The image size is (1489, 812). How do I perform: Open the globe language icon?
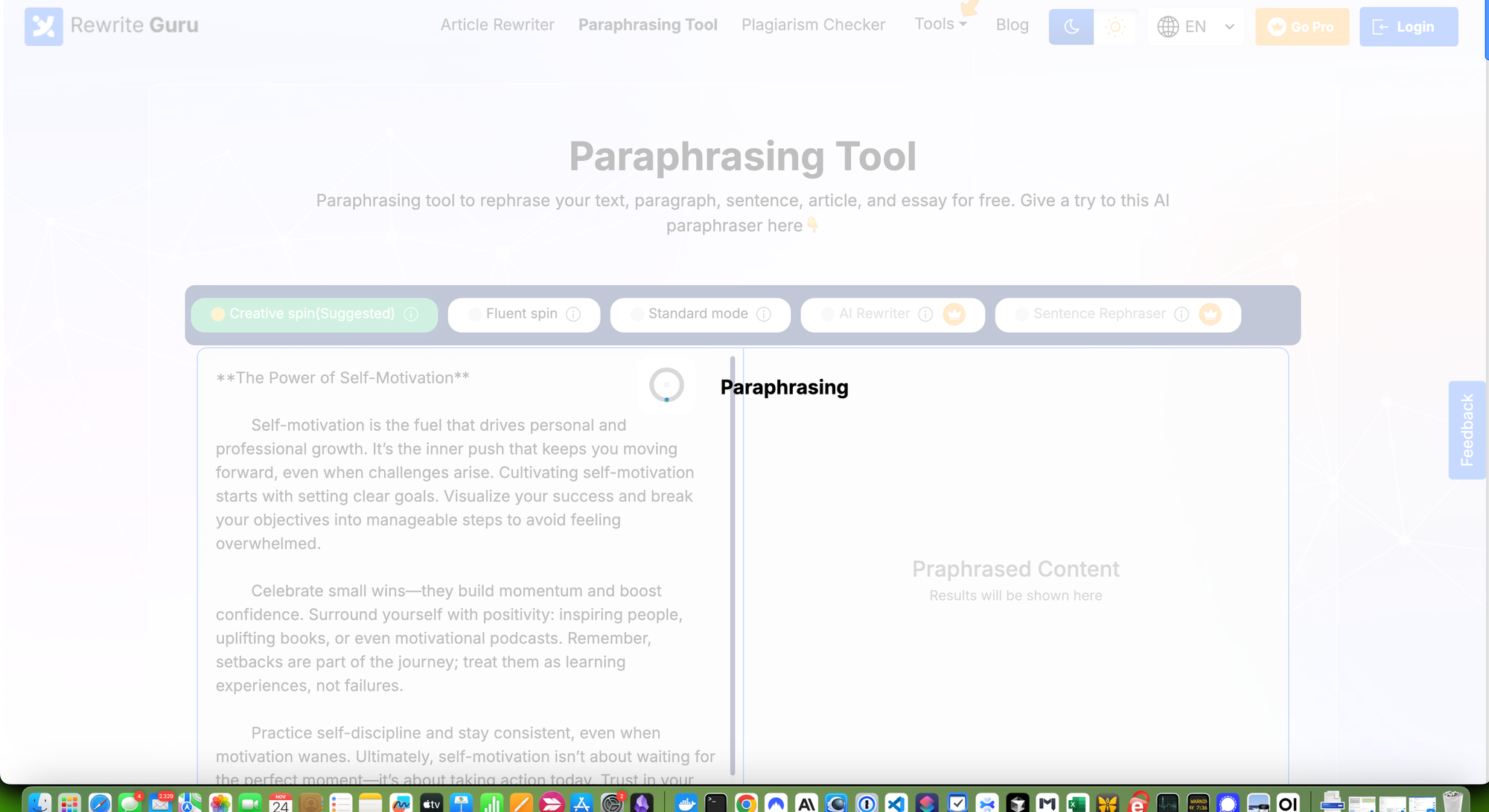point(1169,26)
